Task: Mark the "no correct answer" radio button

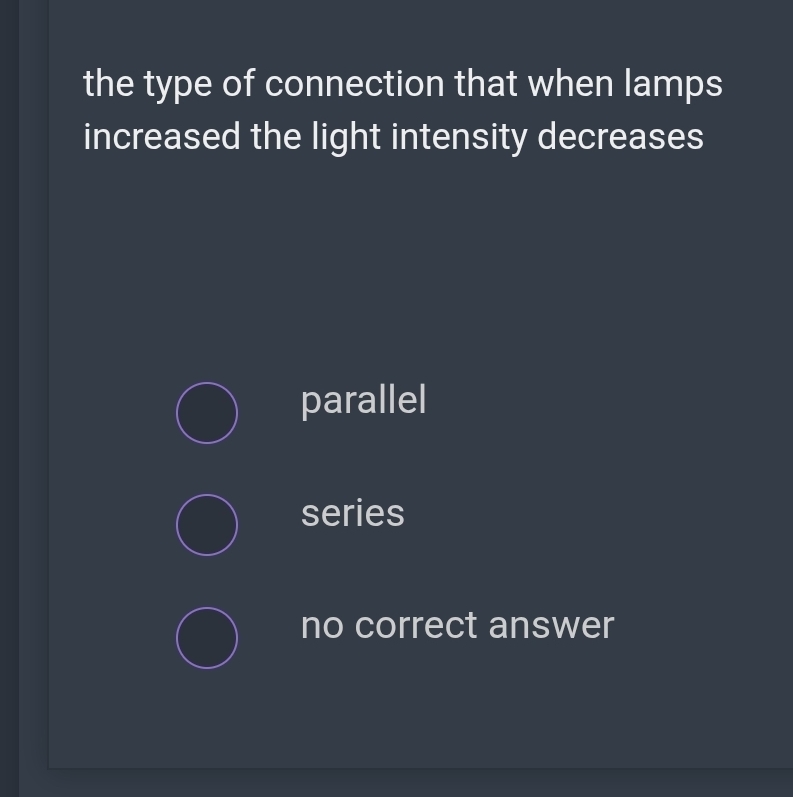Action: (207, 637)
